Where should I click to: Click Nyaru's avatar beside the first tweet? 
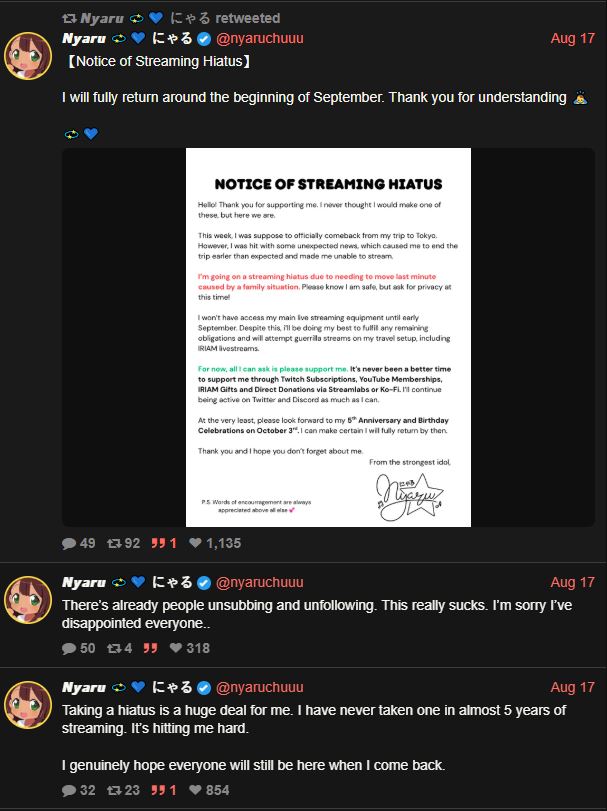28,56
